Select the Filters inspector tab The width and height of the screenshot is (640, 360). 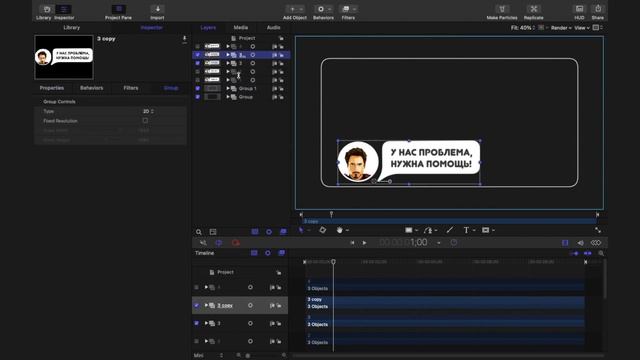[x=131, y=88]
